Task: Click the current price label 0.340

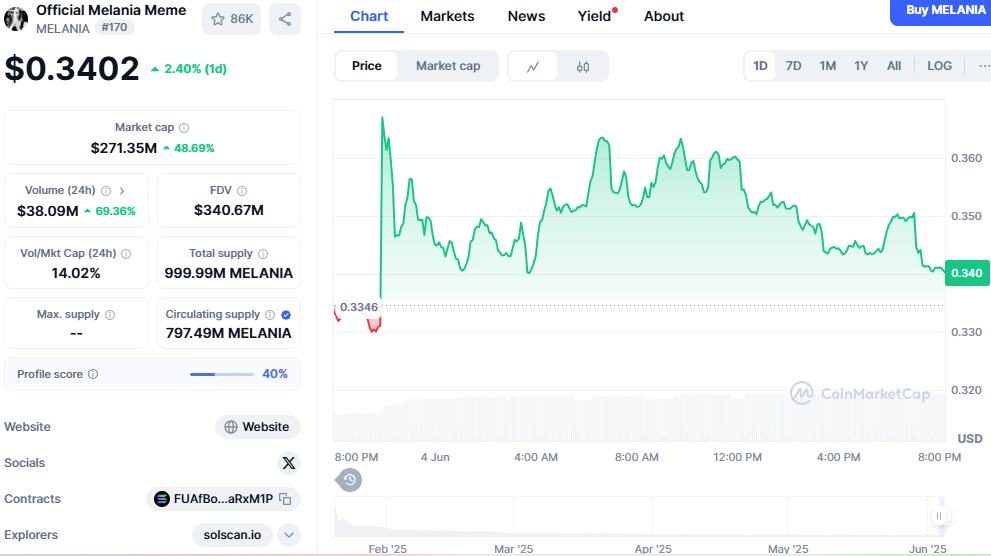Action: pyautogui.click(x=967, y=273)
